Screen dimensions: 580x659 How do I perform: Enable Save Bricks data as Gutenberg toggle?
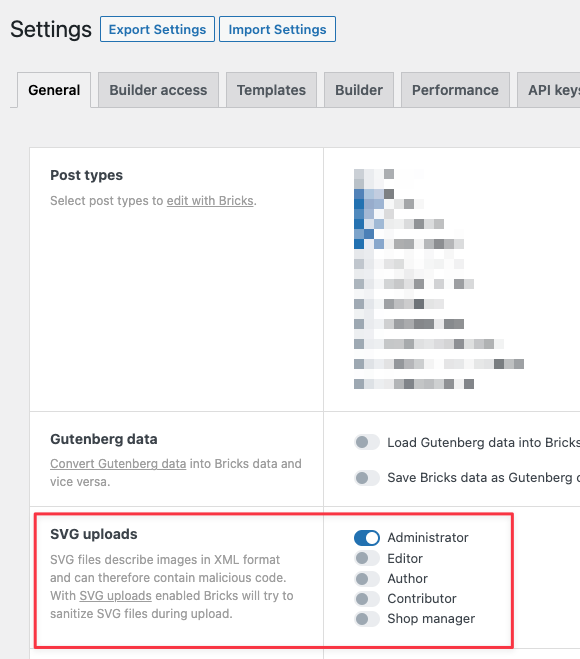pyautogui.click(x=366, y=477)
